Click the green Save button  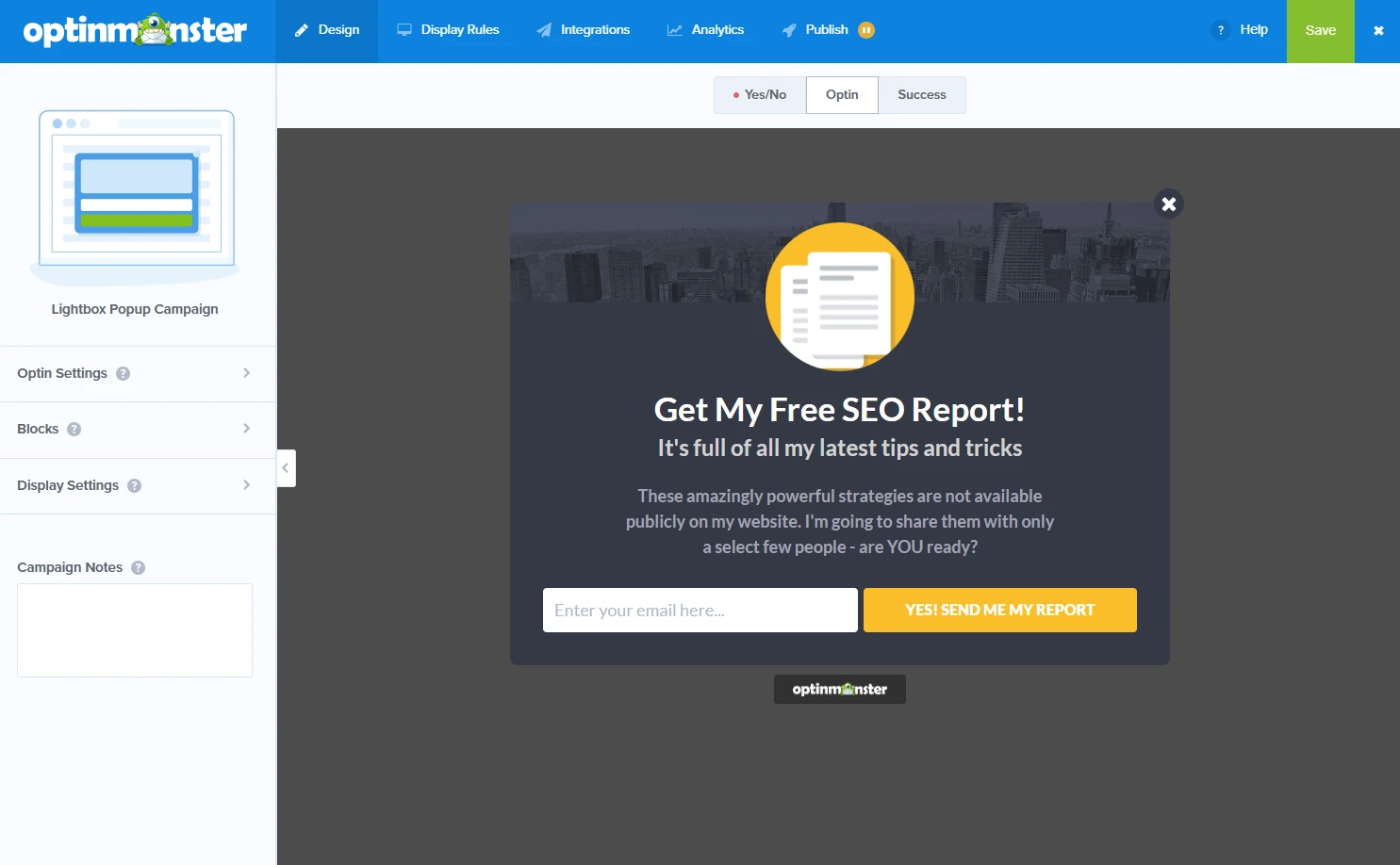pyautogui.click(x=1320, y=31)
